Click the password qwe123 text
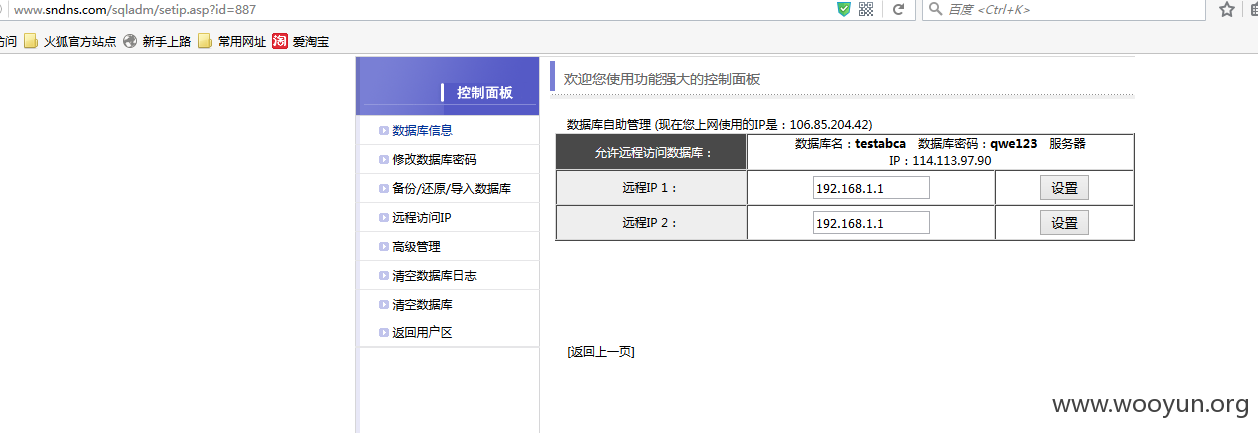1258x433 pixels. [1012, 143]
